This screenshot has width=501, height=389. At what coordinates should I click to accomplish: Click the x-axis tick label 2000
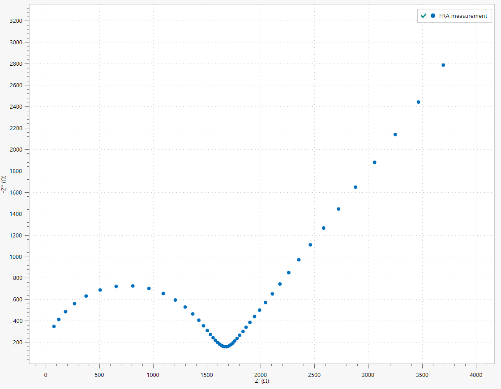[260, 375]
